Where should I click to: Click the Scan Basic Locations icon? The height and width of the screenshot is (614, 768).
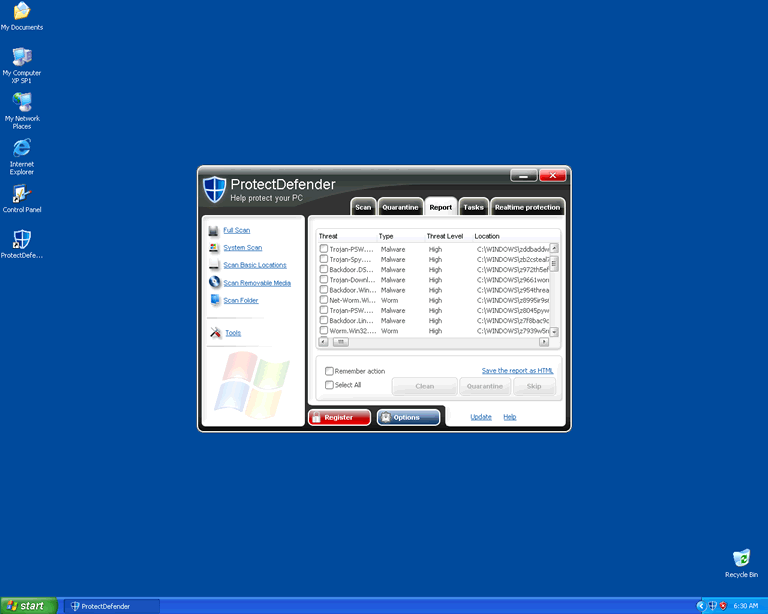[x=214, y=265]
